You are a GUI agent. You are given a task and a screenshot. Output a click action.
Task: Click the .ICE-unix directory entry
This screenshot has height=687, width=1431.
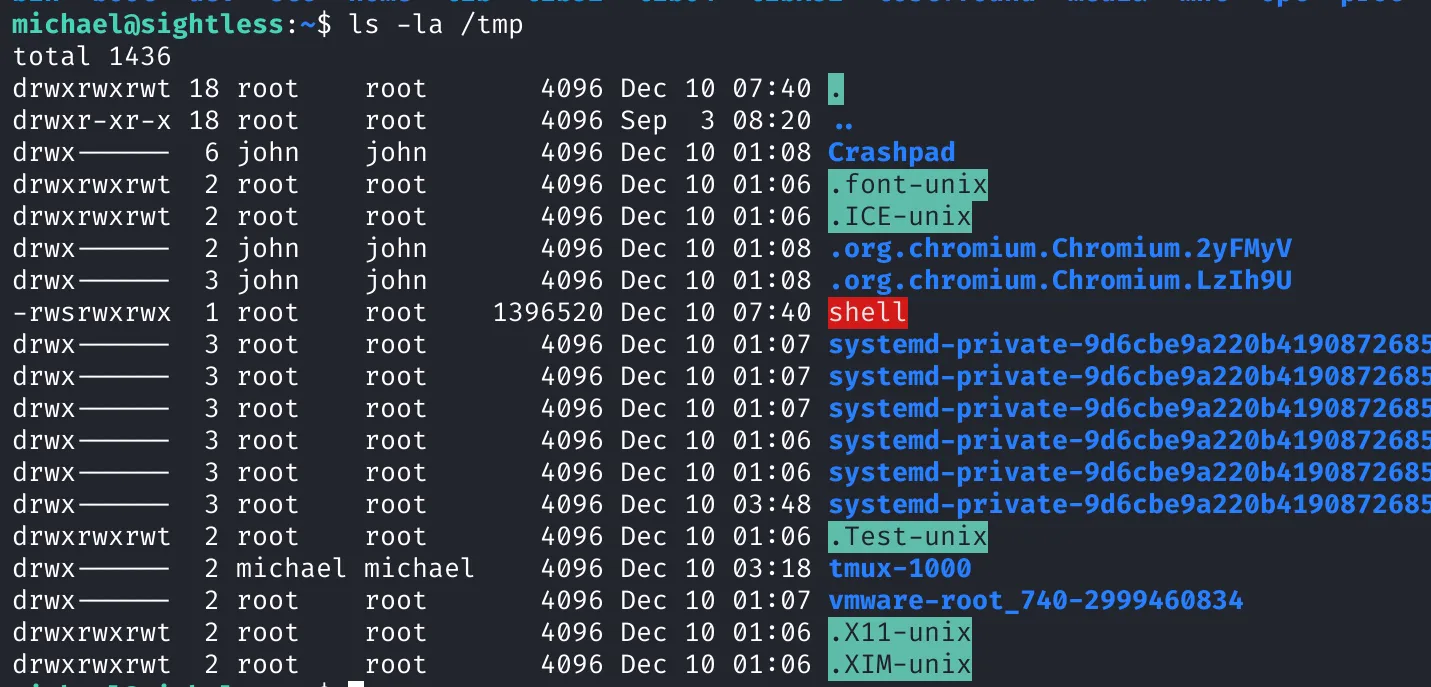(x=900, y=216)
